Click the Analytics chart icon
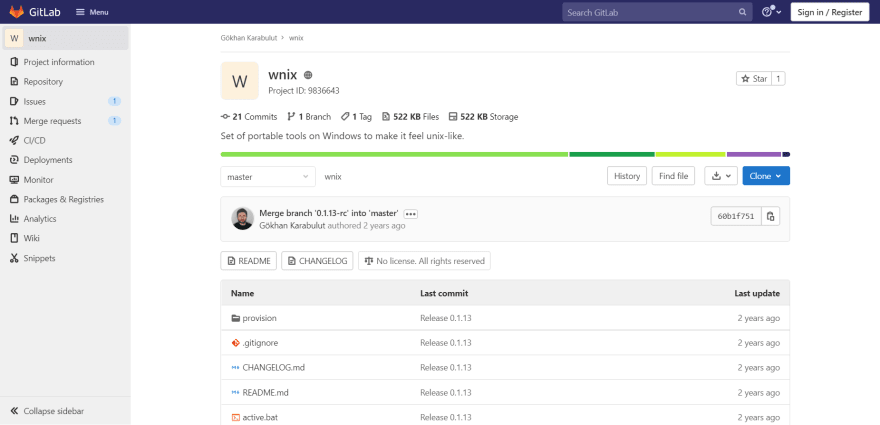The height and width of the screenshot is (425, 880). tap(14, 218)
